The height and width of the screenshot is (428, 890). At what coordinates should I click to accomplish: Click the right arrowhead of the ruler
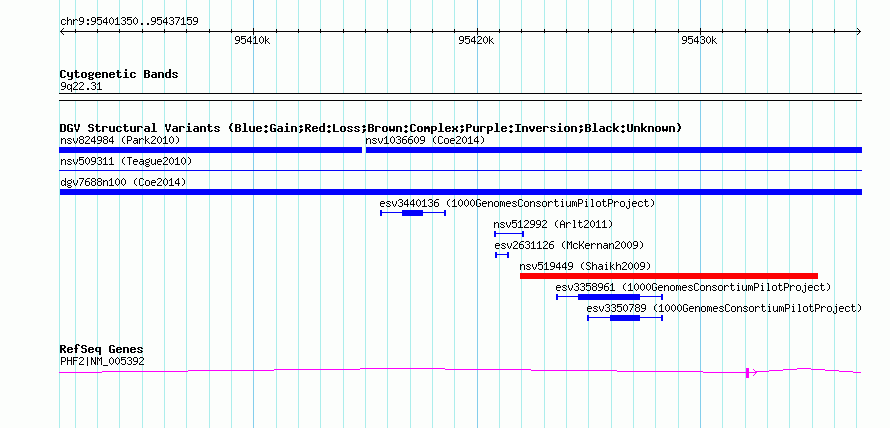tap(859, 31)
